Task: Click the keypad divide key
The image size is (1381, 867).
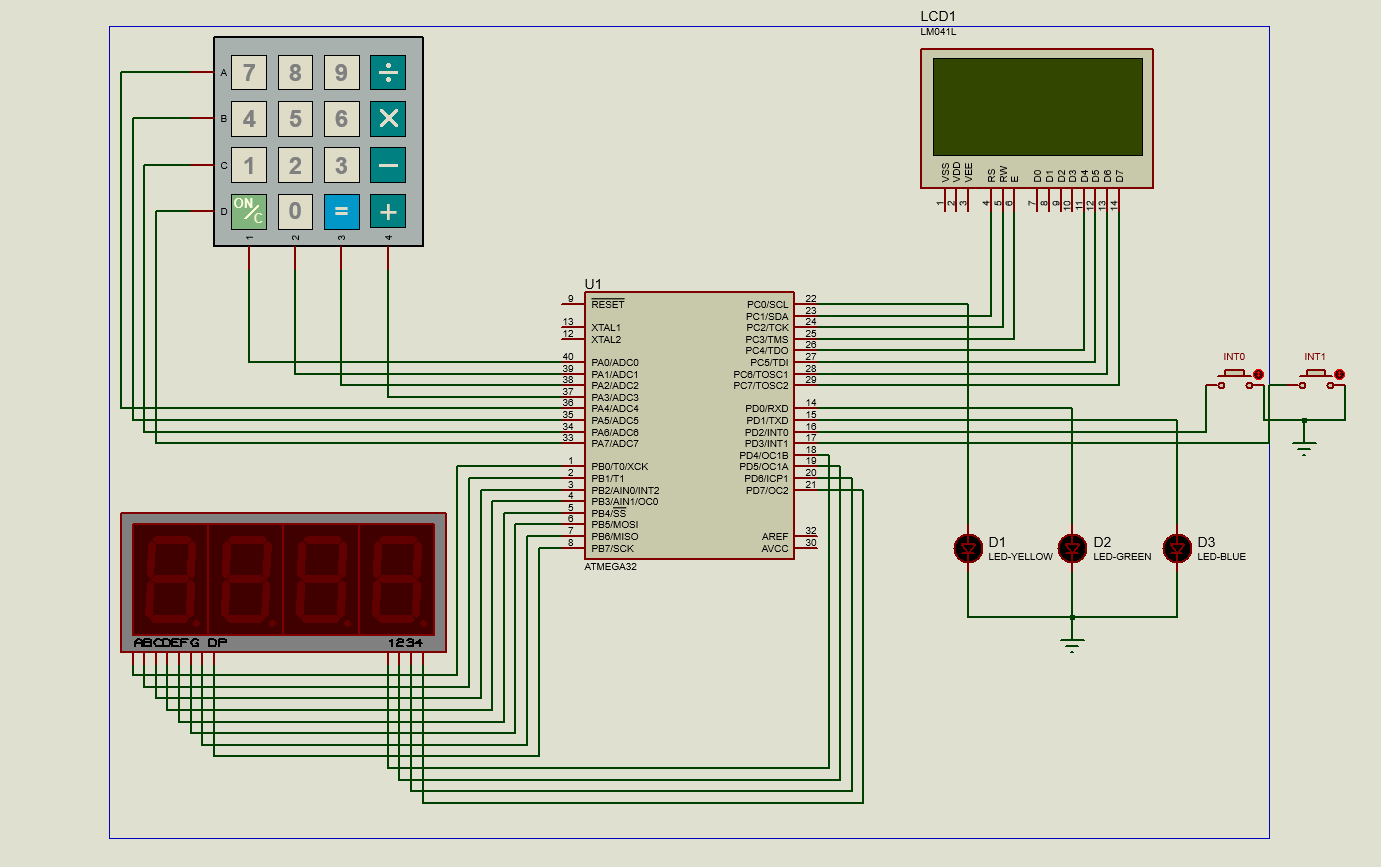Action: pyautogui.click(x=388, y=72)
